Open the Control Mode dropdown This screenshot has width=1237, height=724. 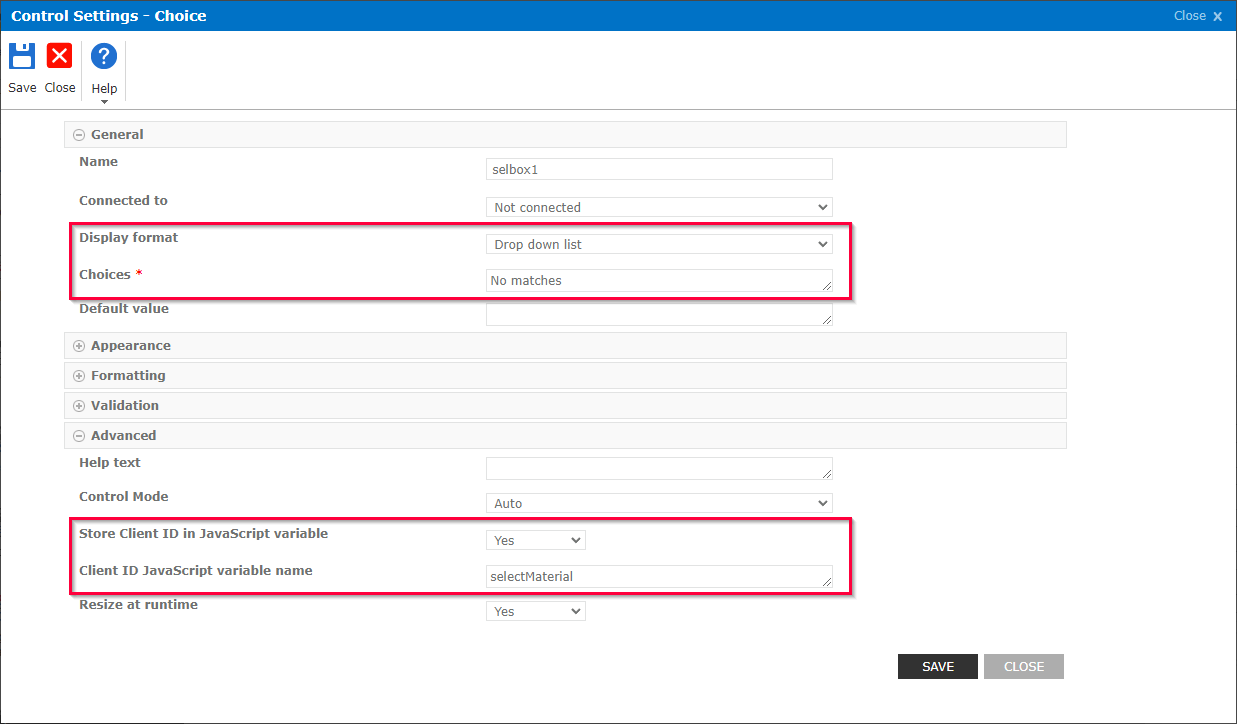(658, 503)
